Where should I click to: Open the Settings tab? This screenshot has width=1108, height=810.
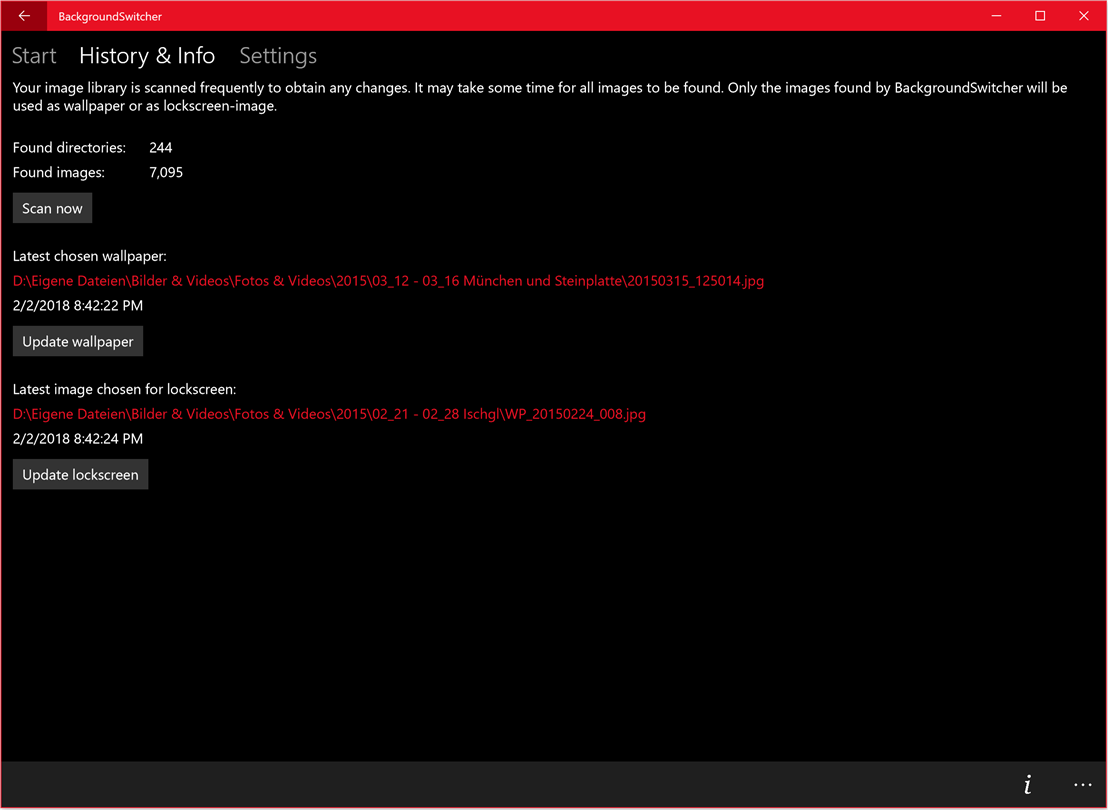pos(278,56)
